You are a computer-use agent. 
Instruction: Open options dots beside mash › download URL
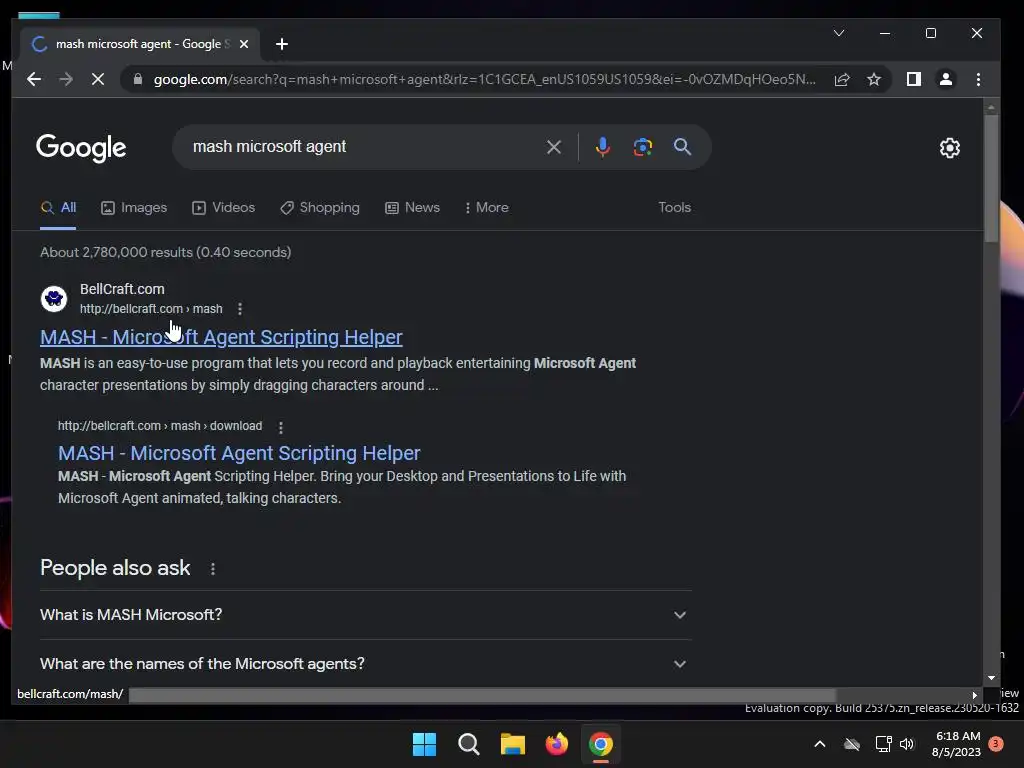pos(281,427)
